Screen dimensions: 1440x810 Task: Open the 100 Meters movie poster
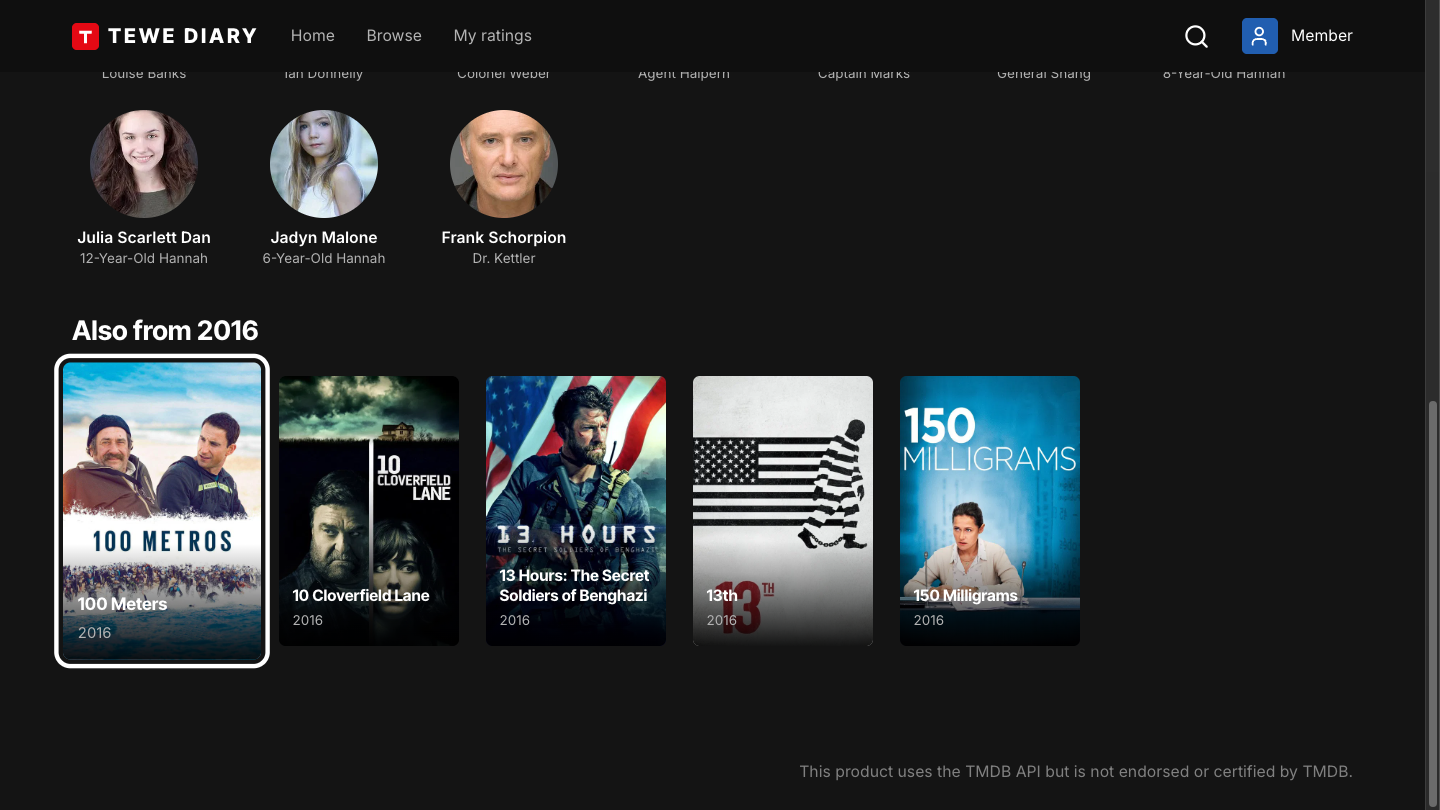pyautogui.click(x=162, y=511)
